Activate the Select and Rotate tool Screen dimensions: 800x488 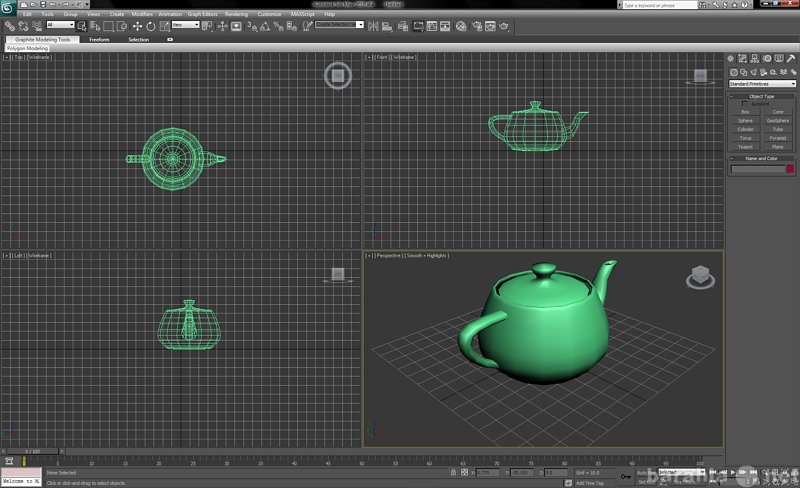(x=151, y=26)
